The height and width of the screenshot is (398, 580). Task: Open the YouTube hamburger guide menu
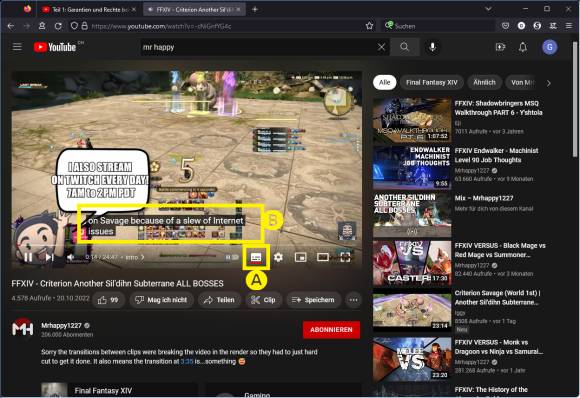[17, 47]
